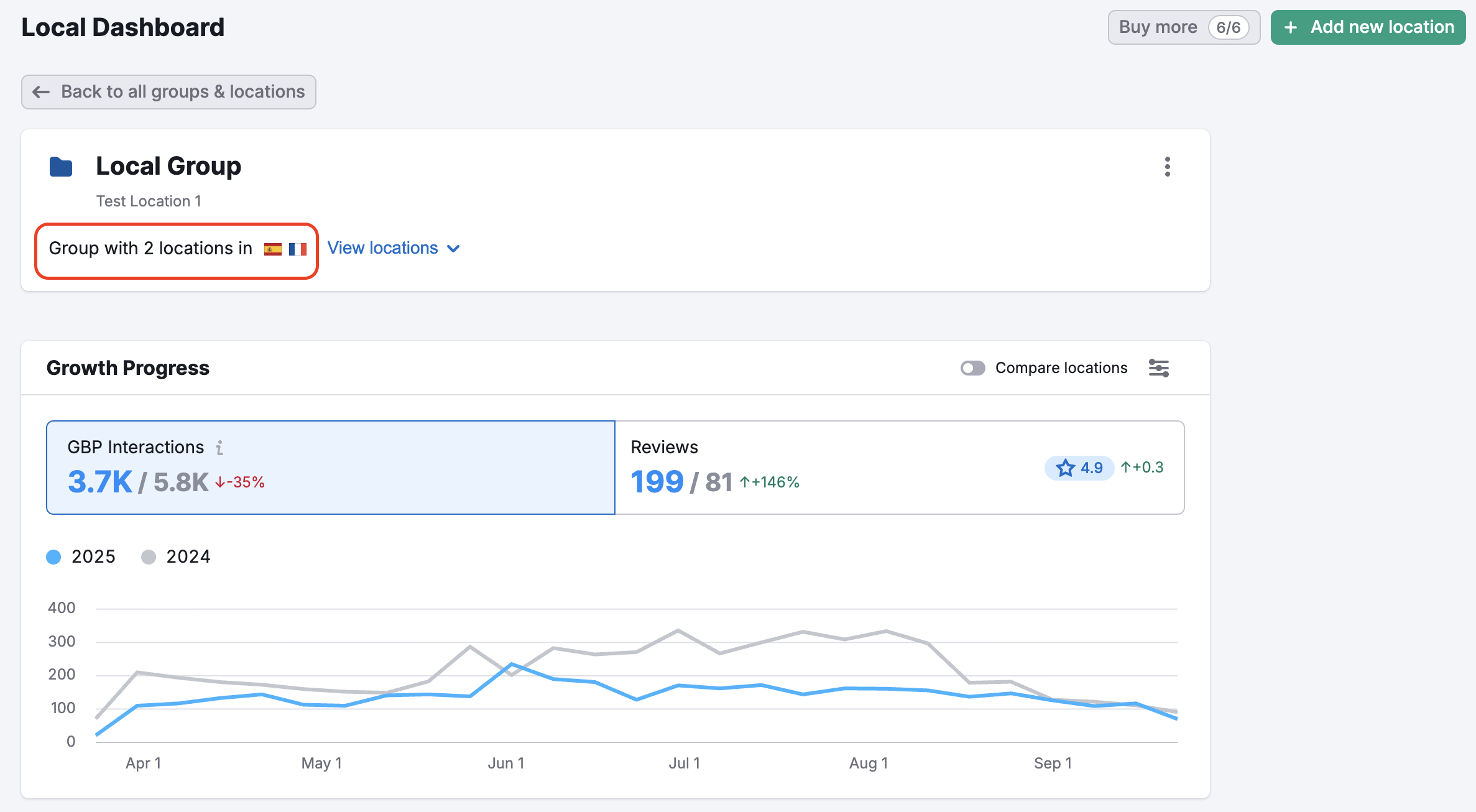The height and width of the screenshot is (812, 1476).
Task: Expand the View locations dropdown
Action: (x=383, y=248)
